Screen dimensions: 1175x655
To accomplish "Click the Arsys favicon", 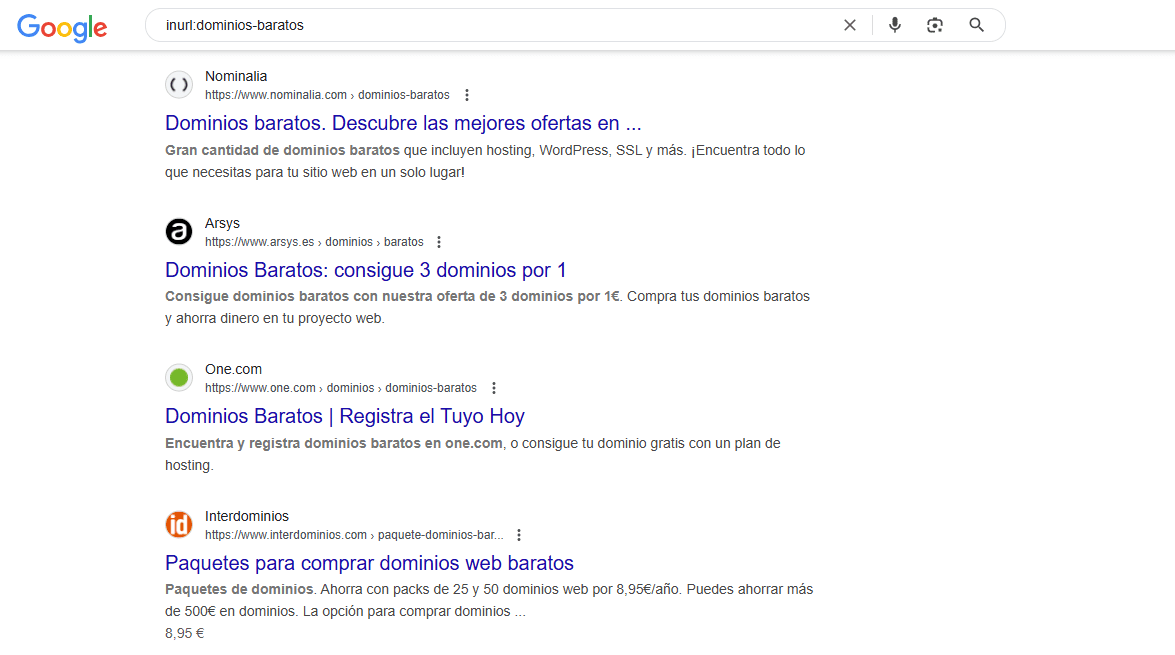I will 179,232.
